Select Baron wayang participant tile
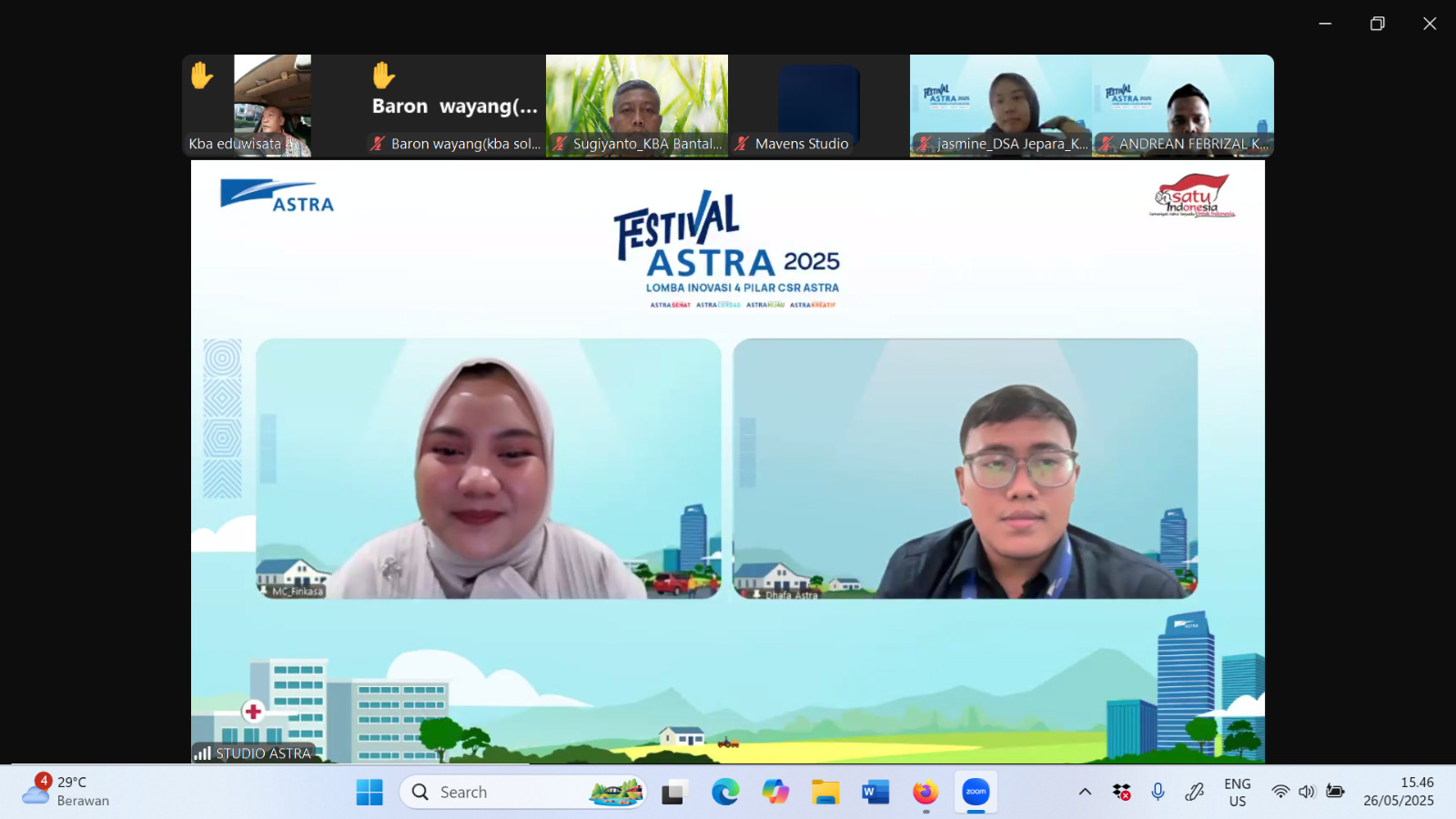 coord(455,106)
